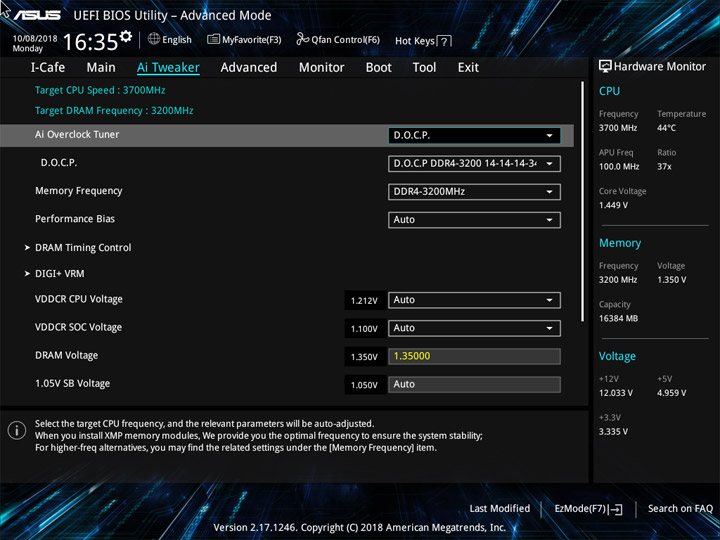Click the Ai Overclock Tuner label
Screen dimensions: 720x540
pyautogui.click(x=77, y=135)
